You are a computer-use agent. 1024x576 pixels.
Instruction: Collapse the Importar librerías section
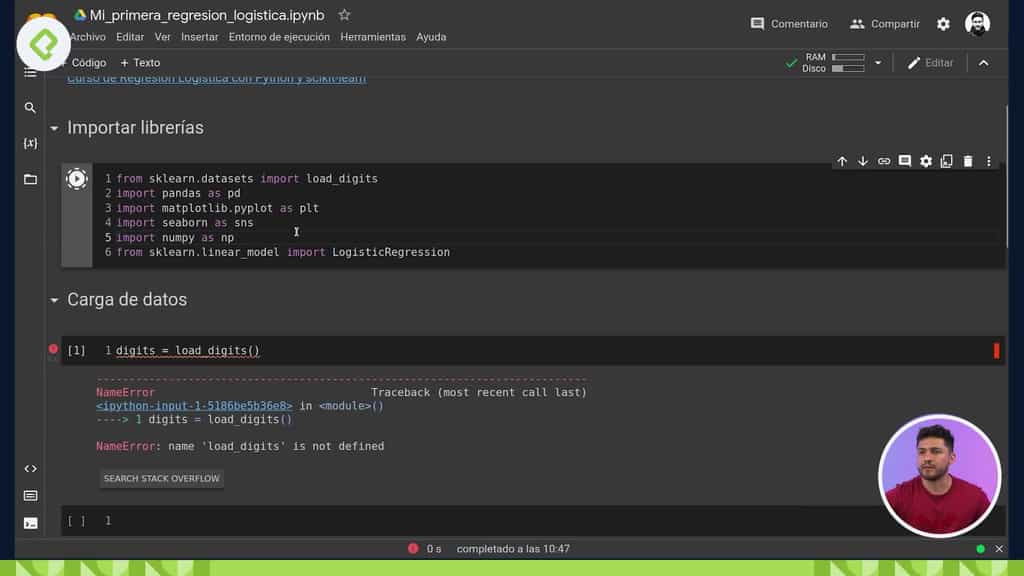coord(53,128)
